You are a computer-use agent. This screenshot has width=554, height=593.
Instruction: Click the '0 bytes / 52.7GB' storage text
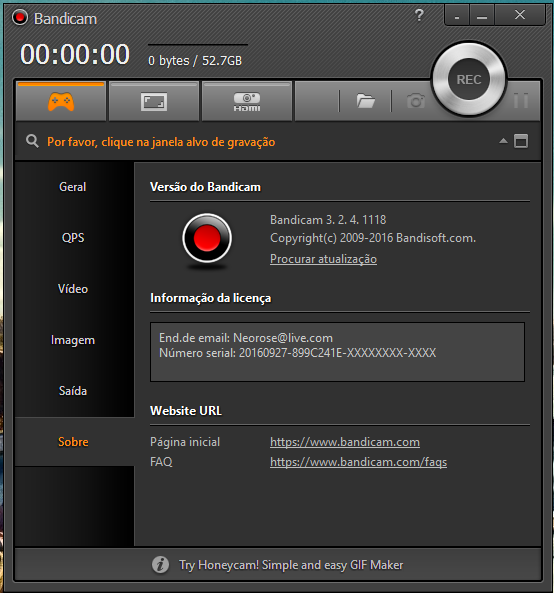pos(195,61)
